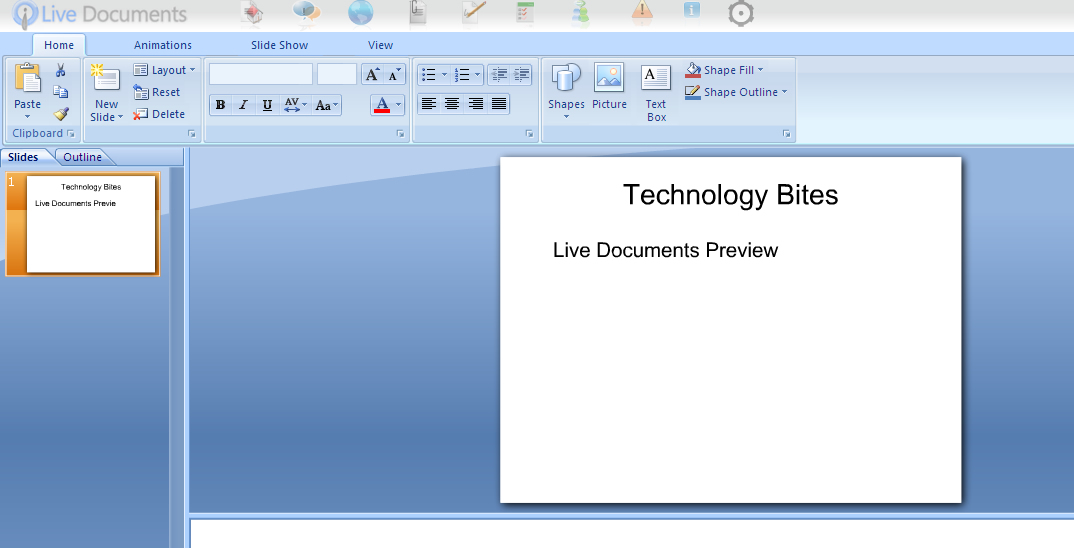Open Change Case Aa dropdown

coord(327,105)
